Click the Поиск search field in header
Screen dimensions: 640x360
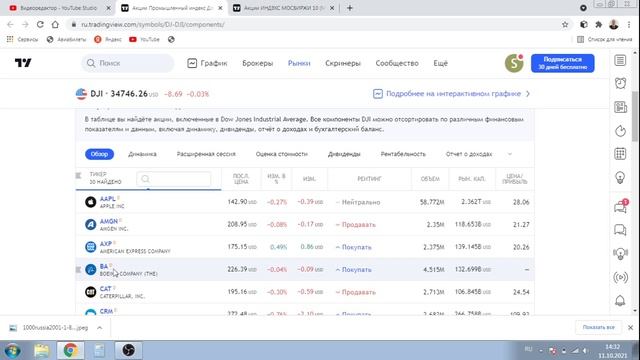(128, 63)
